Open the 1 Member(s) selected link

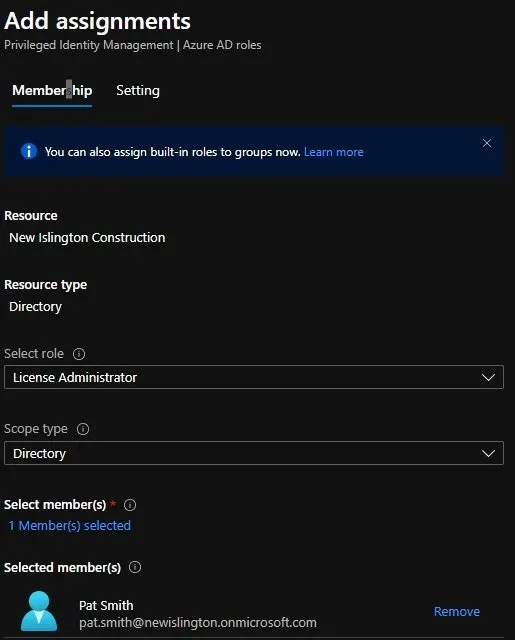[x=69, y=525]
